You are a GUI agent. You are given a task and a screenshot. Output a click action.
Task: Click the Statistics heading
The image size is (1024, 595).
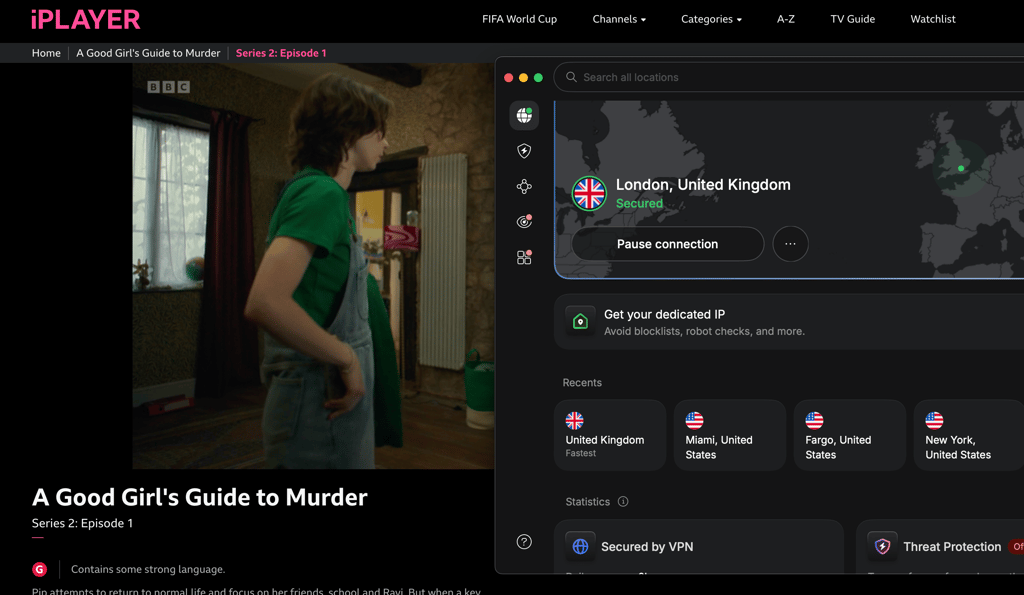(587, 502)
